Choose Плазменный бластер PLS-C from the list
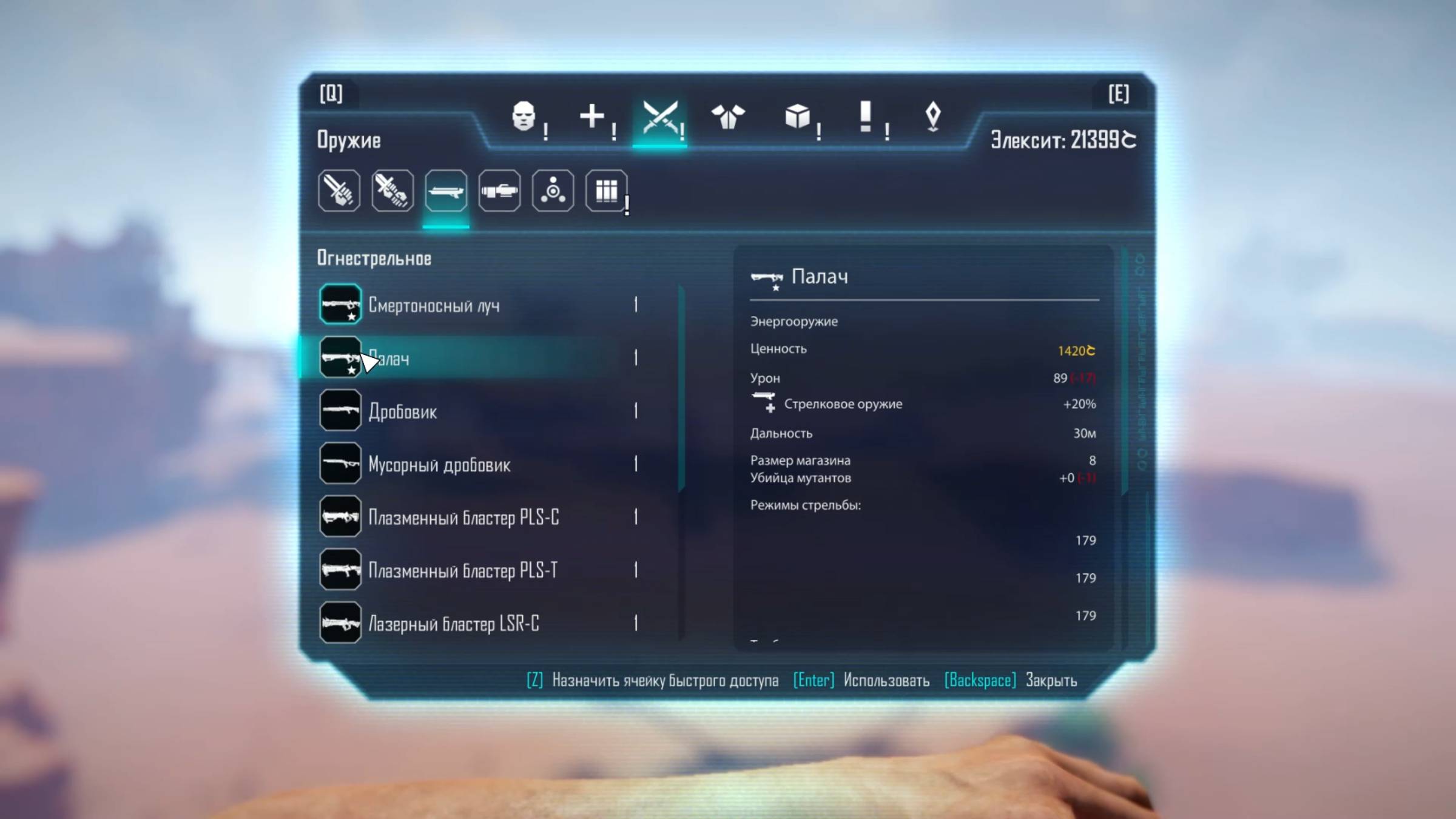The height and width of the screenshot is (819, 1456). [463, 517]
